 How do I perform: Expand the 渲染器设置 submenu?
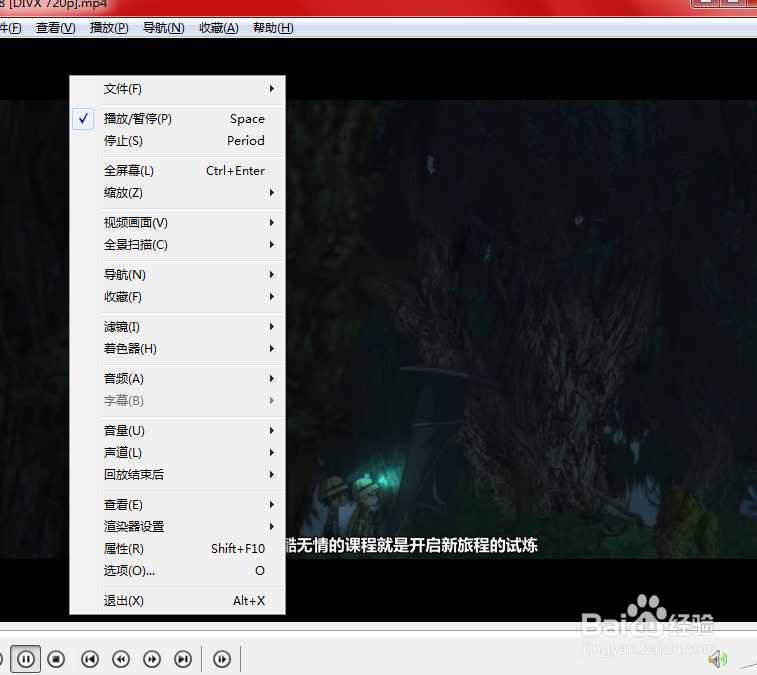point(178,527)
